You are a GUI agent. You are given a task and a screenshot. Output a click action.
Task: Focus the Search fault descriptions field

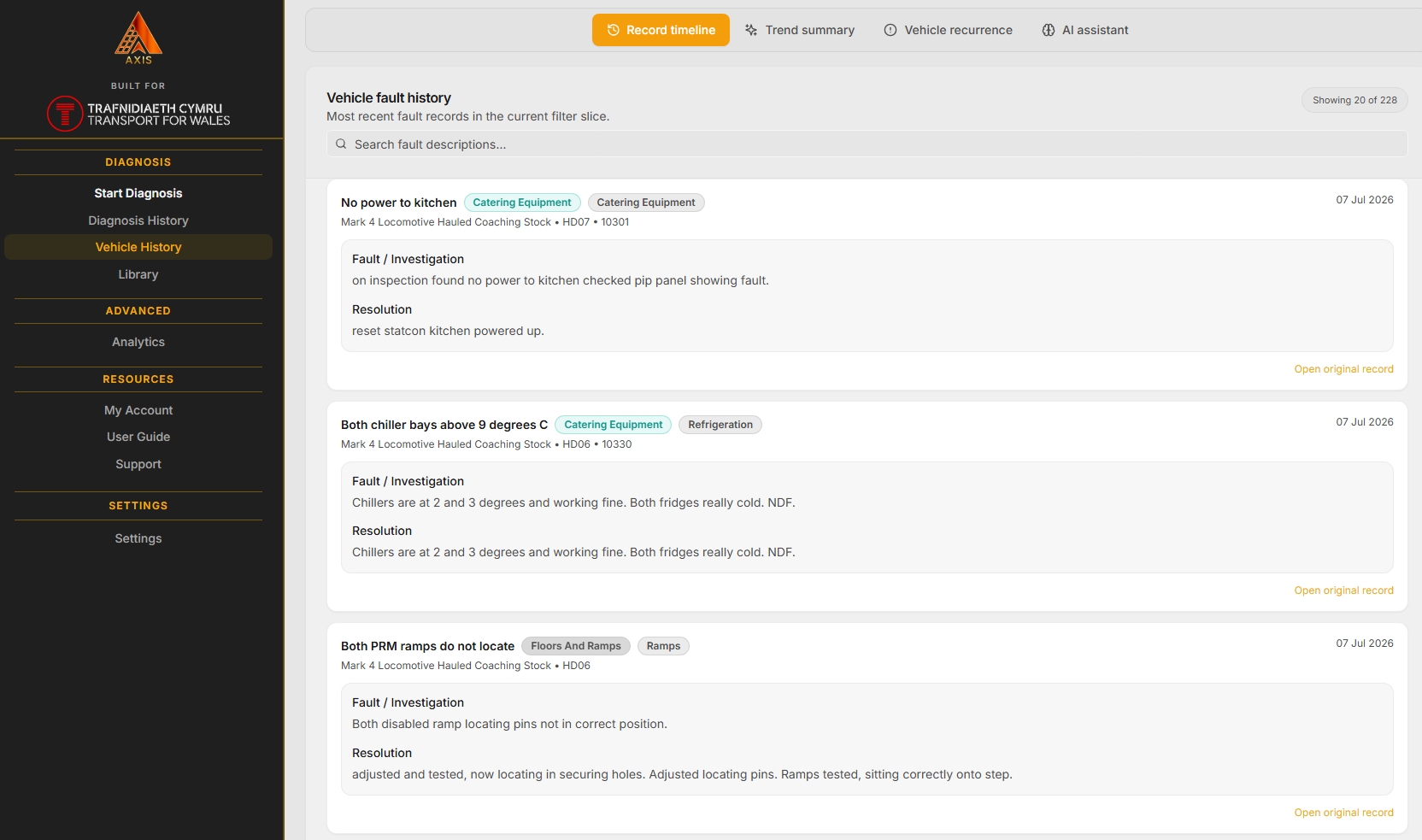[x=867, y=144]
